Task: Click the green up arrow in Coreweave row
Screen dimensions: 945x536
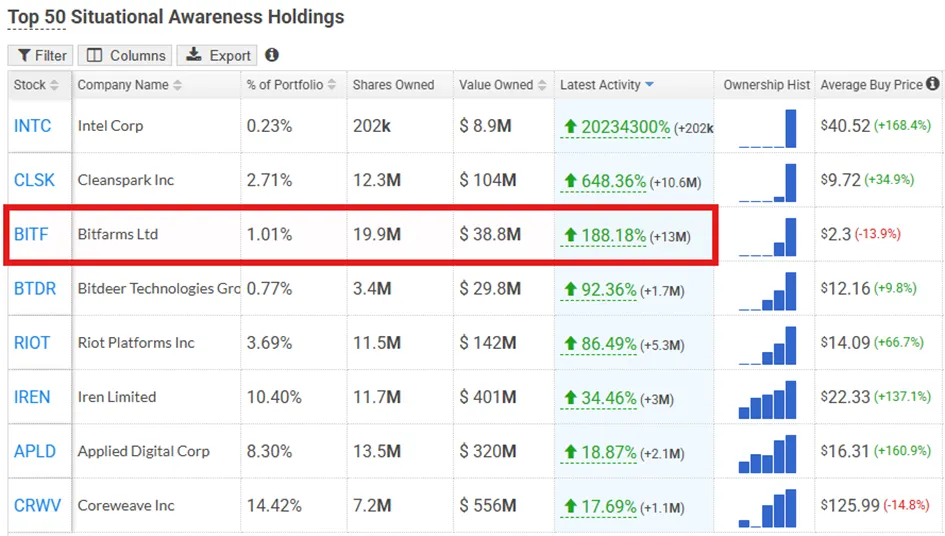Action: [x=570, y=506]
